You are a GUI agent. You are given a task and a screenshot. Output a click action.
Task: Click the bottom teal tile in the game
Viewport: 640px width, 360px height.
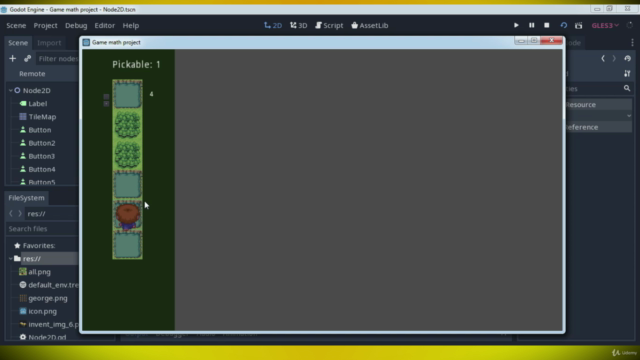click(x=127, y=245)
